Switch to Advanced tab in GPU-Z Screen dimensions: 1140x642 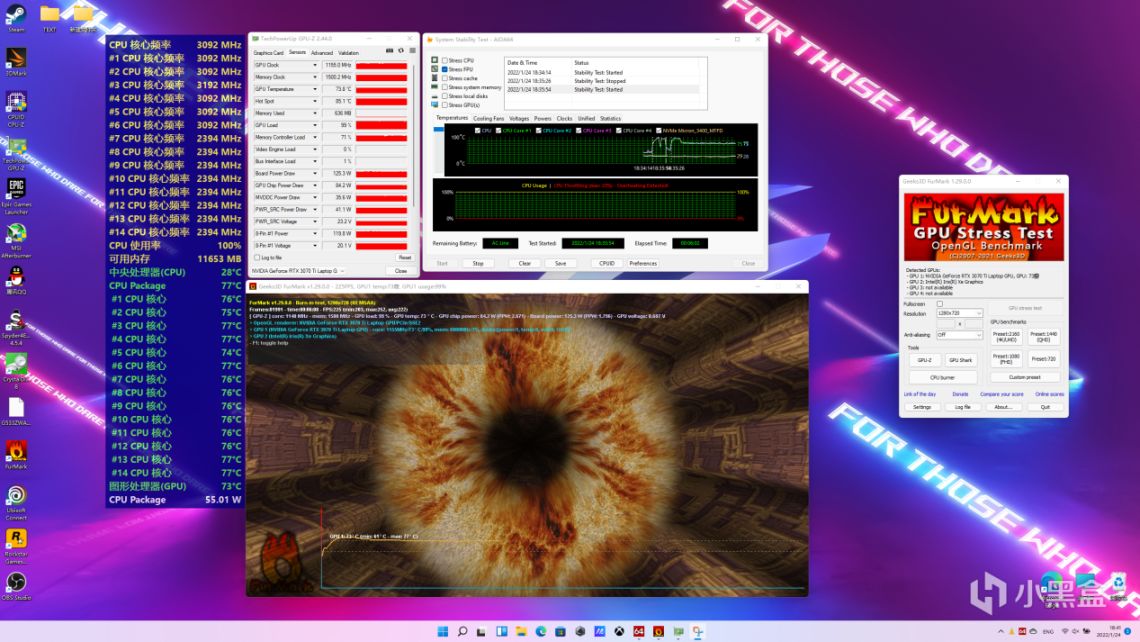pos(321,52)
